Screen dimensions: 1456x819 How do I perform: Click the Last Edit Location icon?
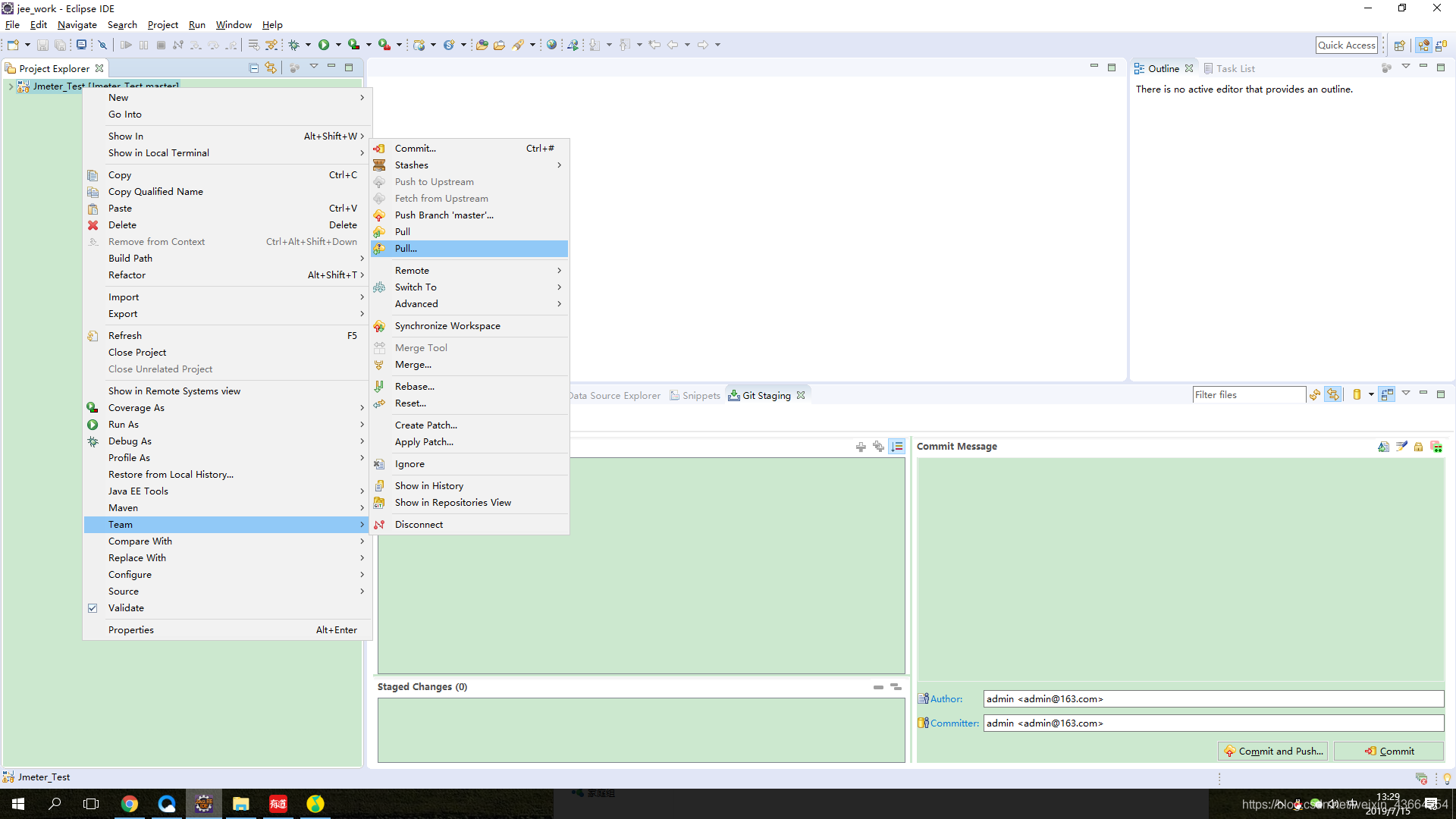pos(654,45)
